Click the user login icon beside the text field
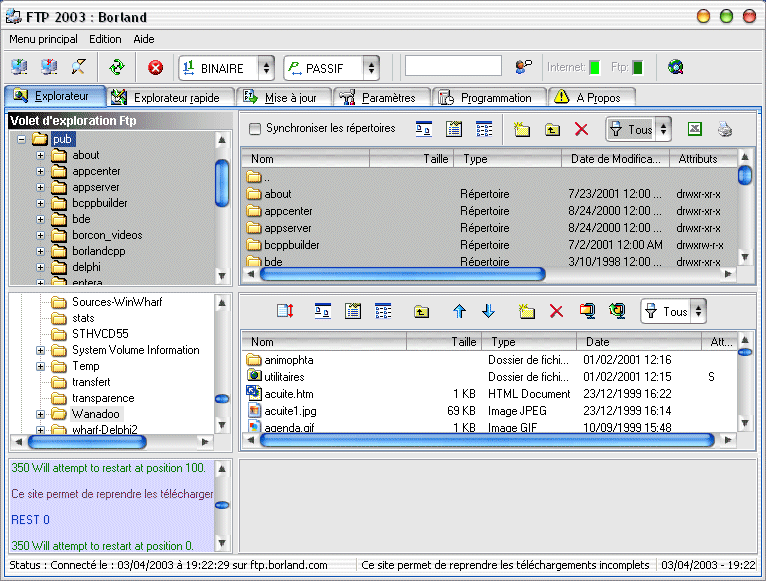 523,67
